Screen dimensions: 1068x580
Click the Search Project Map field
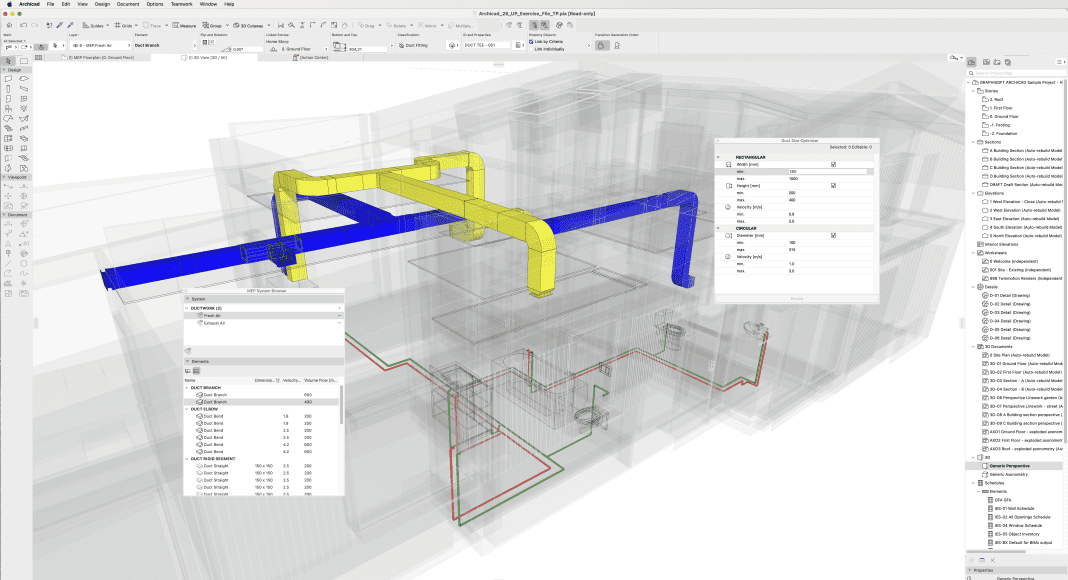pyautogui.click(x=1015, y=72)
